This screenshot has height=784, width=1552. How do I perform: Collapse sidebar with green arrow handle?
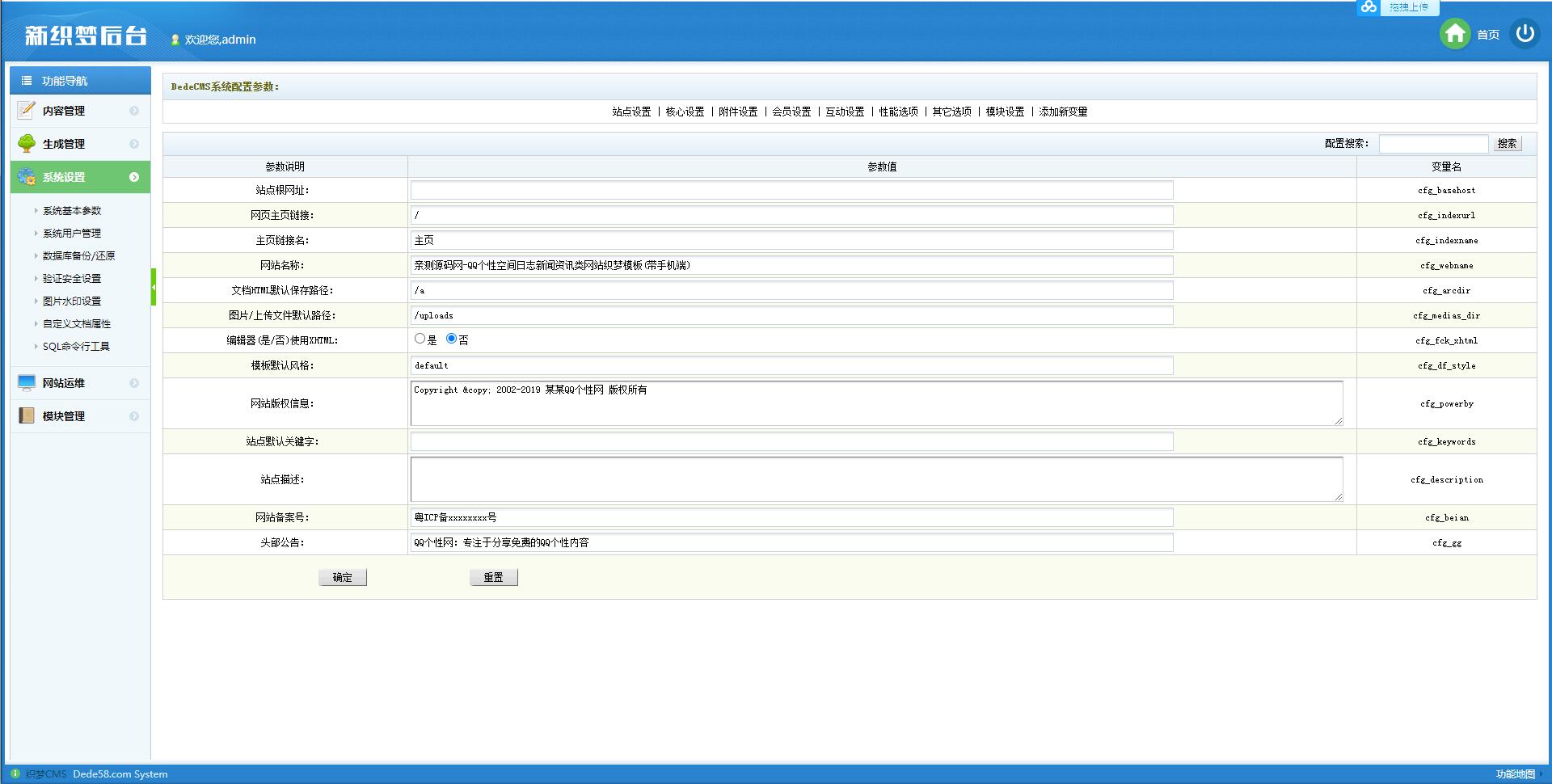[x=154, y=287]
